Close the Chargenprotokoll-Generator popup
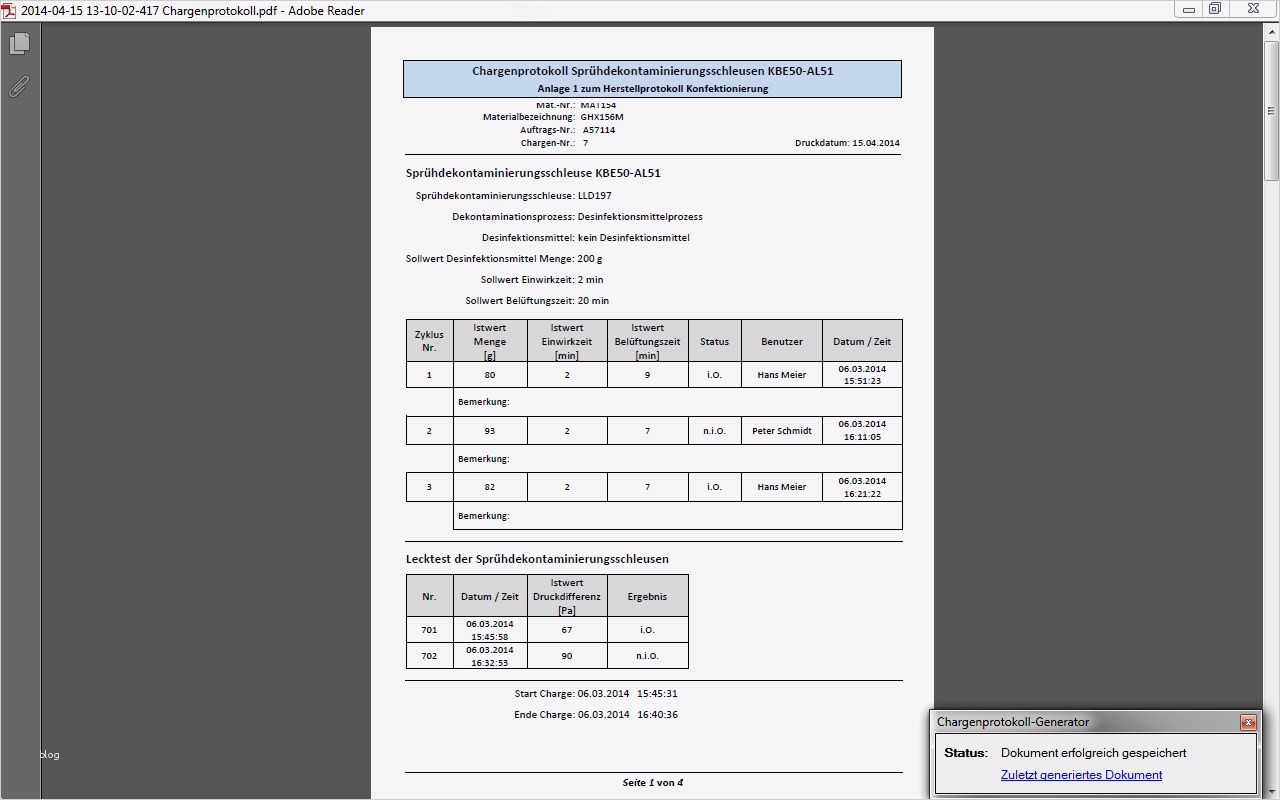Image resolution: width=1280 pixels, height=800 pixels. pos(1247,722)
